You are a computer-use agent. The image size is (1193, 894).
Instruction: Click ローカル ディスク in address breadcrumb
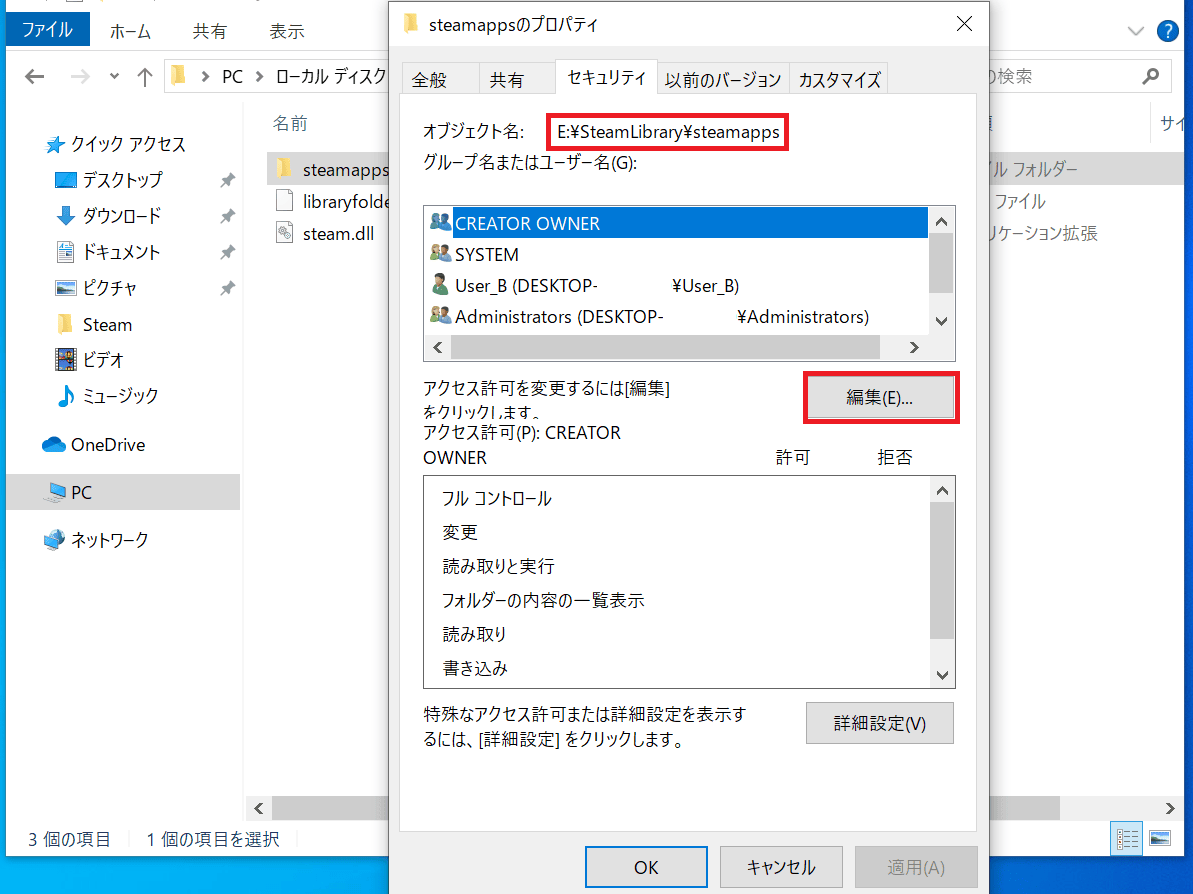tap(331, 77)
